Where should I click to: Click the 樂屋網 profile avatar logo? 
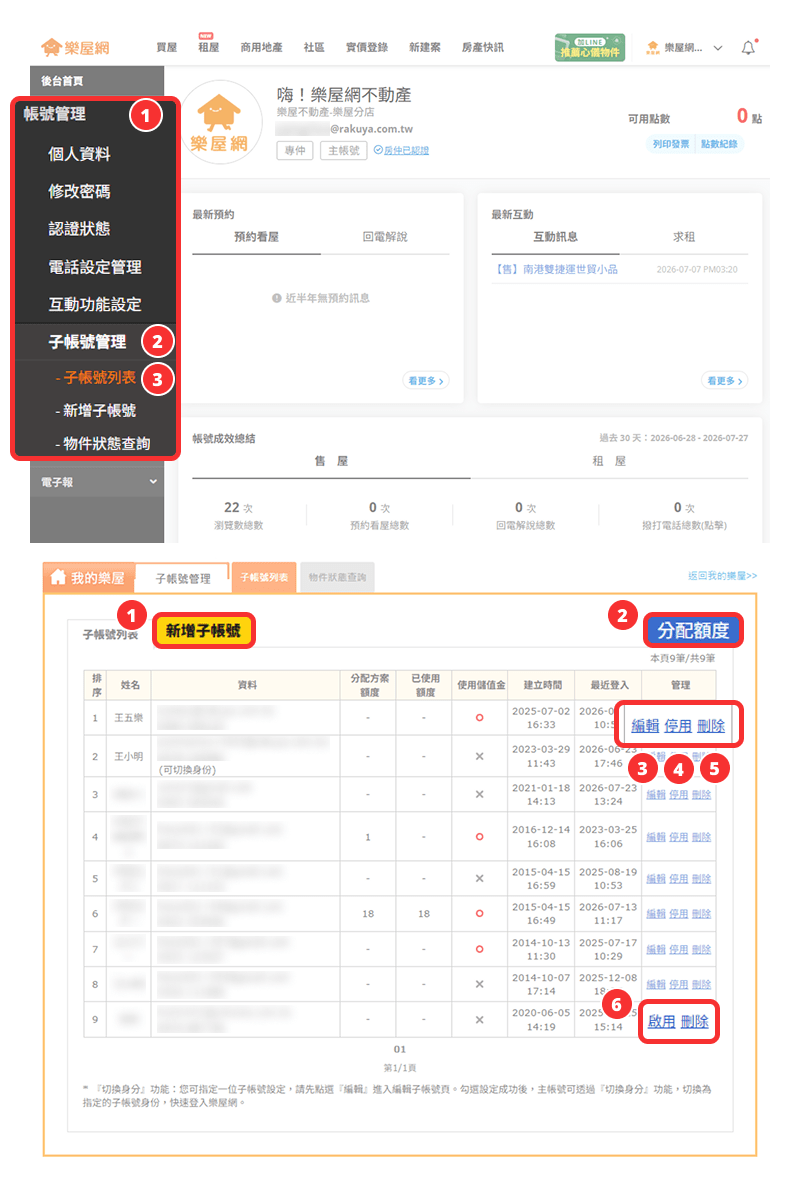tap(220, 123)
